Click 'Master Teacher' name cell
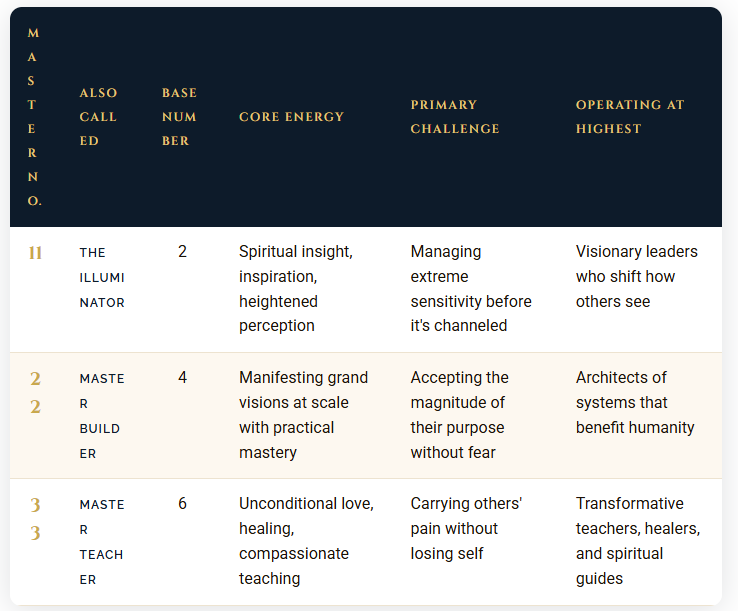This screenshot has width=738, height=611. coord(102,542)
